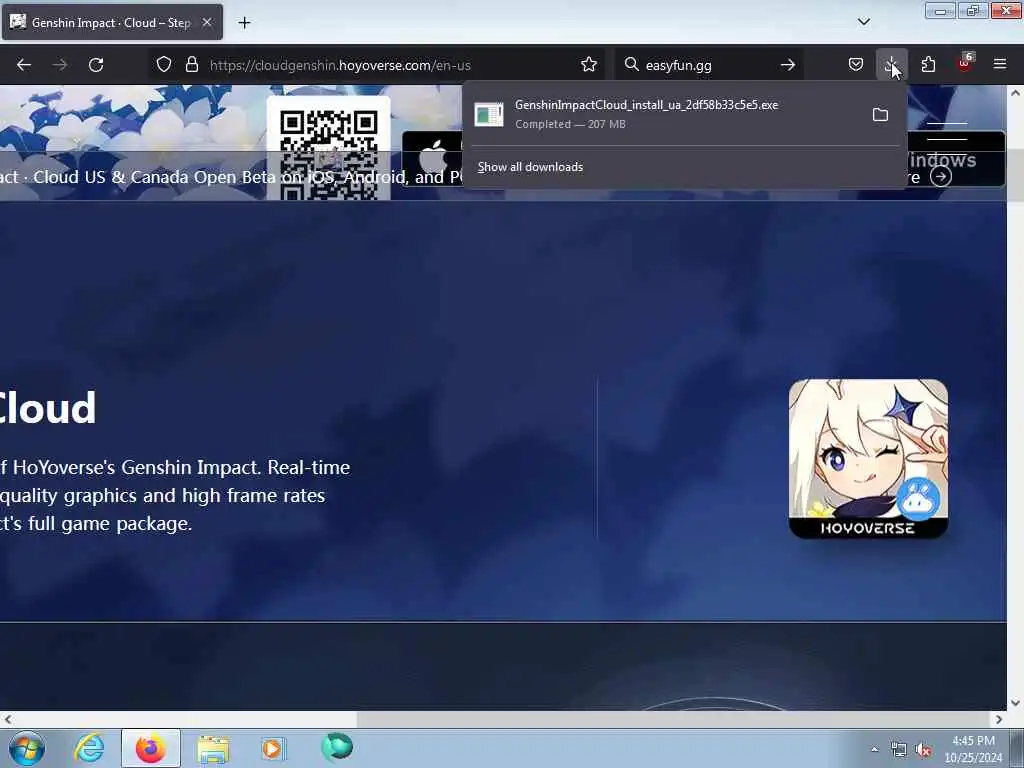Viewport: 1024px width, 768px height.
Task: Click the vertical scrollbar up arrow
Action: (x=1016, y=93)
